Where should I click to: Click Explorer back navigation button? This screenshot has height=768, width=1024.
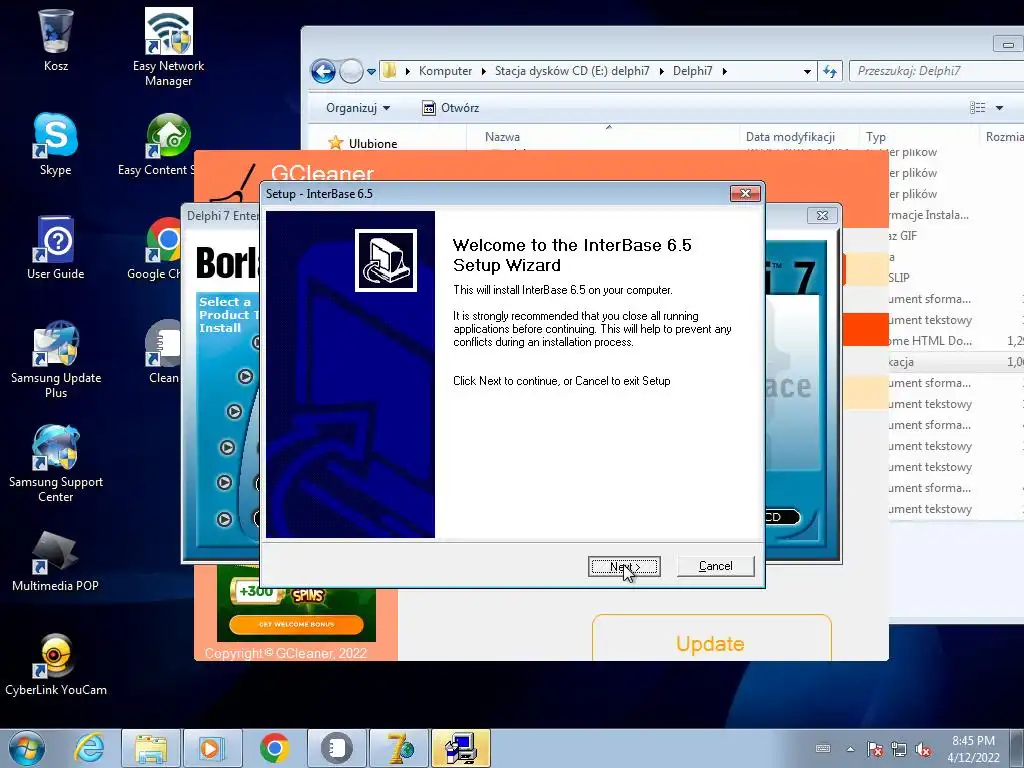(x=323, y=71)
